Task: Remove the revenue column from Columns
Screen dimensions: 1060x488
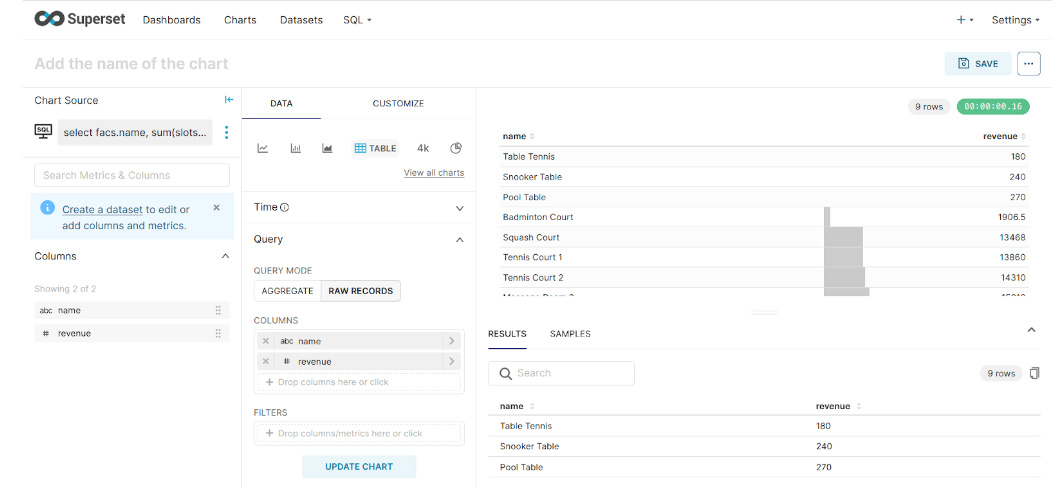Action: [265, 361]
